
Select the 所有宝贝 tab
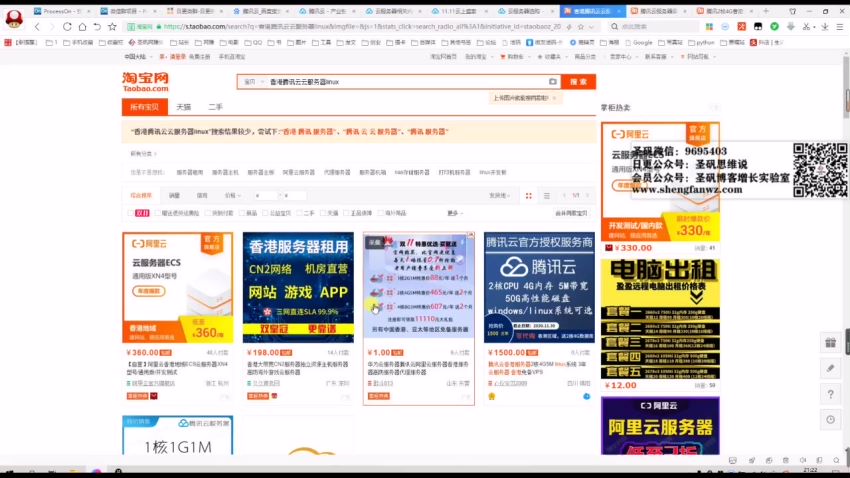click(x=145, y=107)
